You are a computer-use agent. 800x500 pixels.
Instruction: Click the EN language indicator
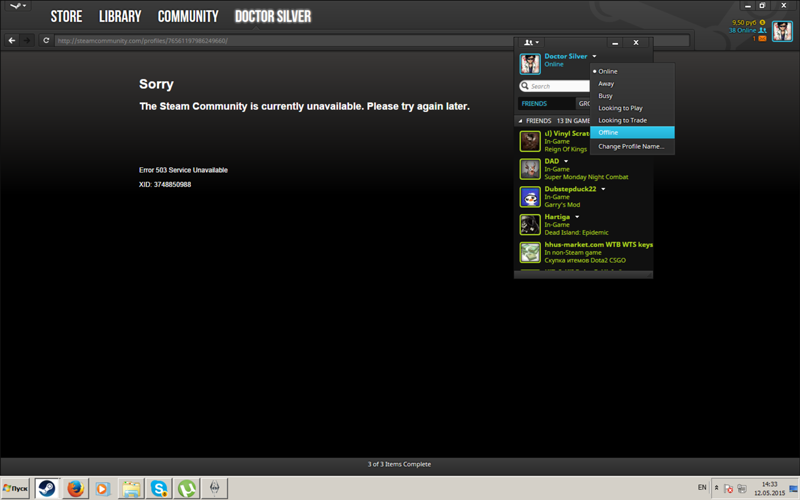(x=702, y=488)
